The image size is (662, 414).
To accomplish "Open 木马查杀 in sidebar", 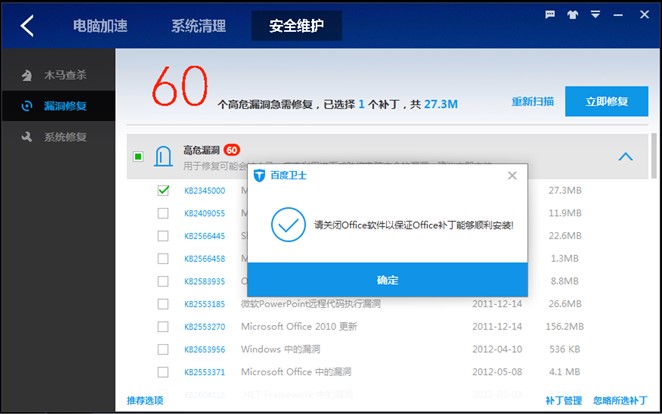I will [58, 75].
